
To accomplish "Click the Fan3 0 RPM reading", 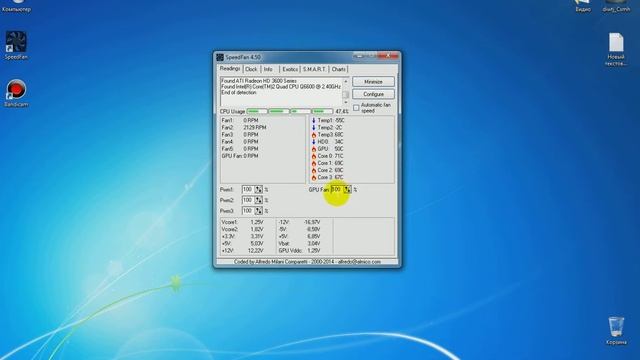I will coord(240,135).
